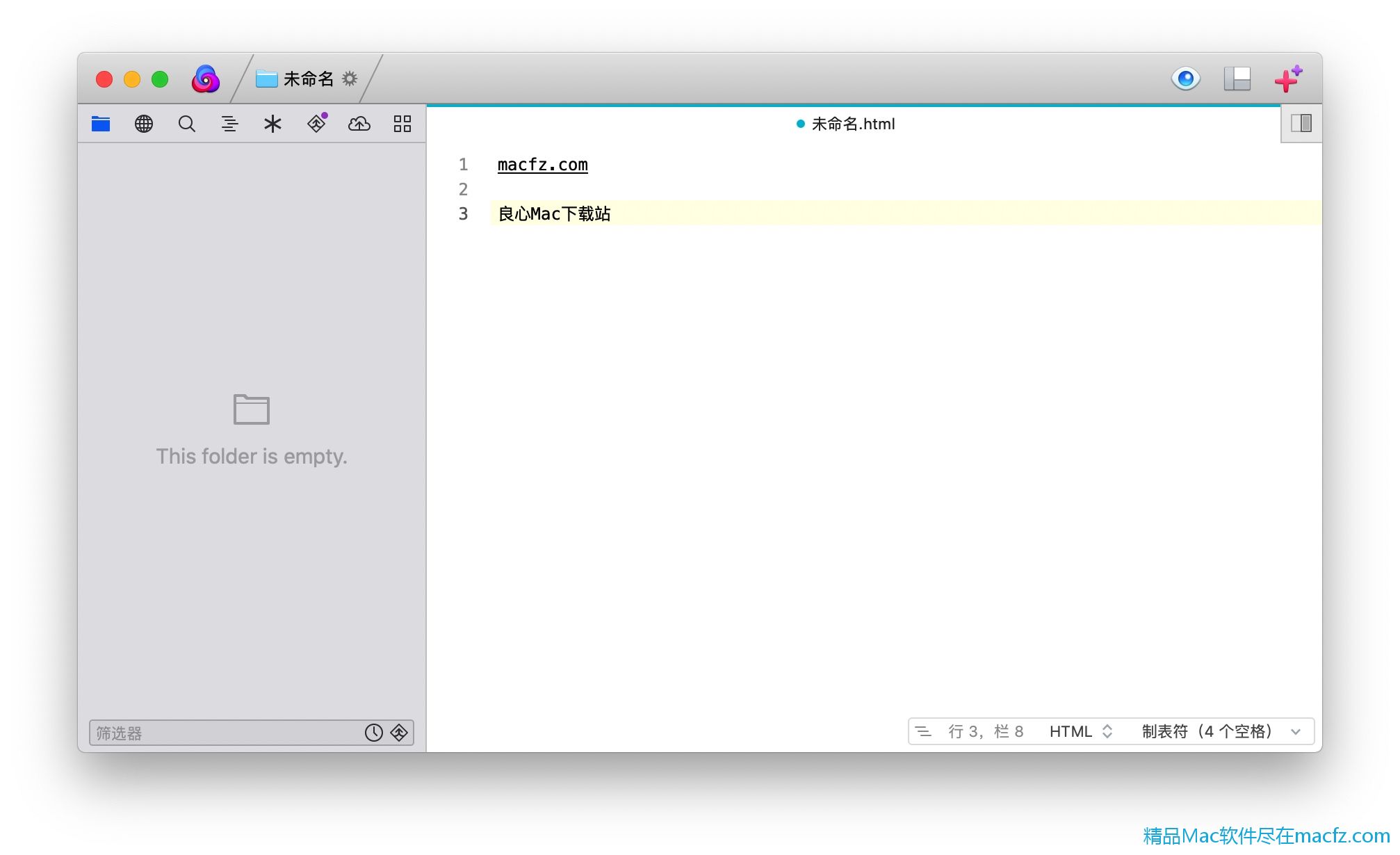The width and height of the screenshot is (1400, 855).
Task: Click the 筛选器 filter input field
Action: [x=252, y=733]
